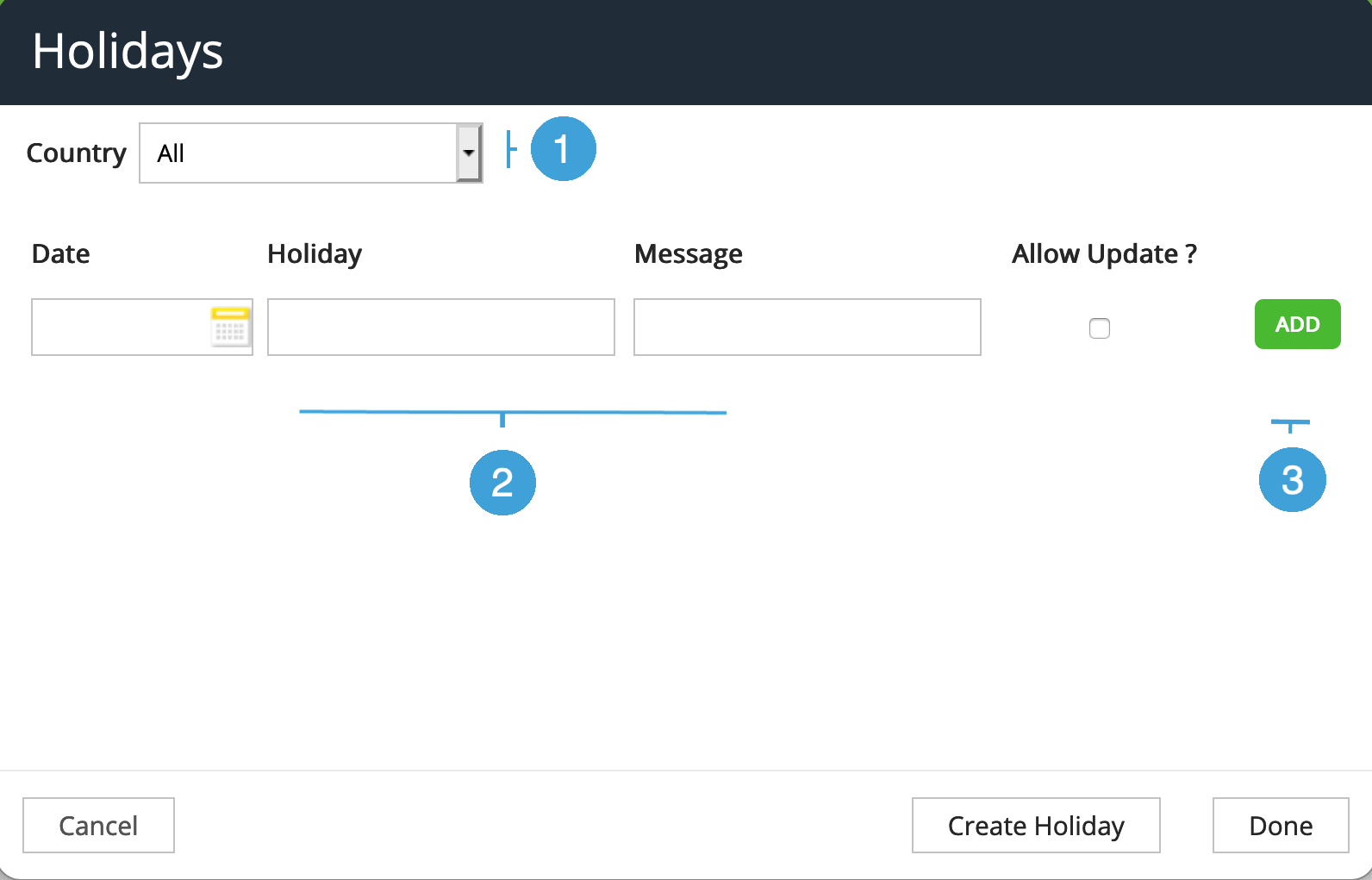Click the Country dropdown arrow button

coord(469,153)
